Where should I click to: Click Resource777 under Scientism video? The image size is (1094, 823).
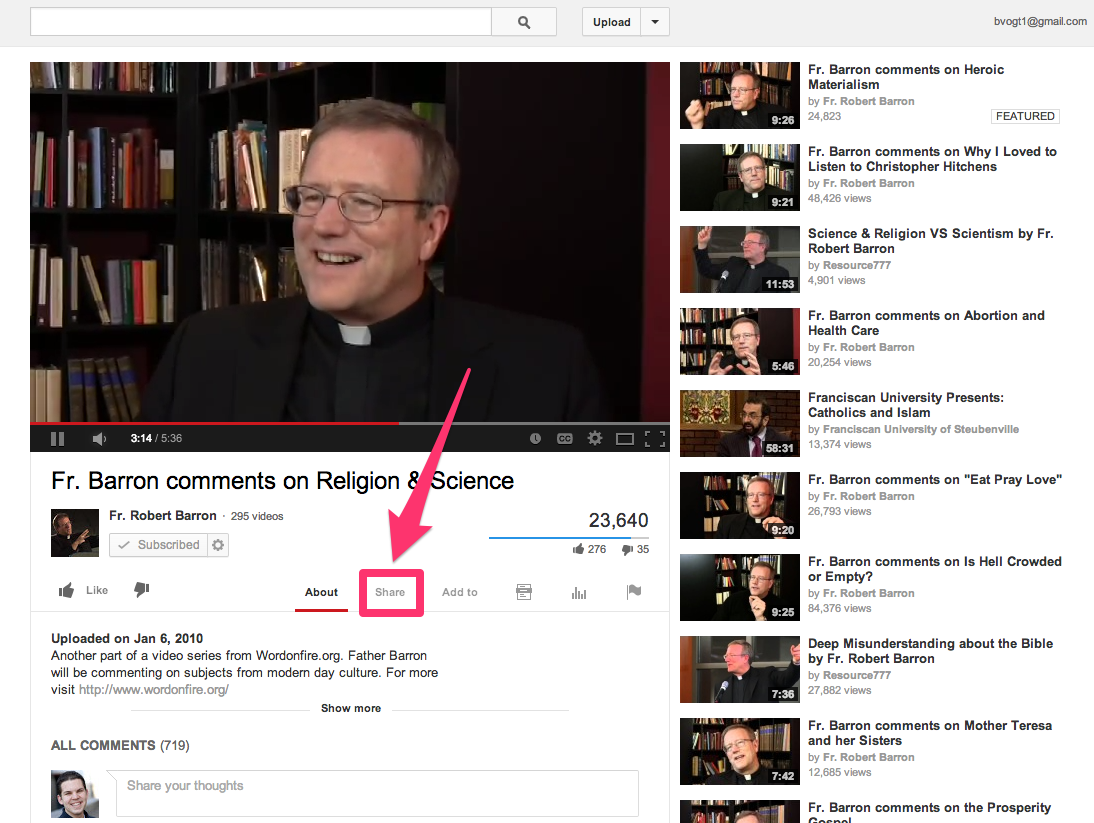[857, 265]
